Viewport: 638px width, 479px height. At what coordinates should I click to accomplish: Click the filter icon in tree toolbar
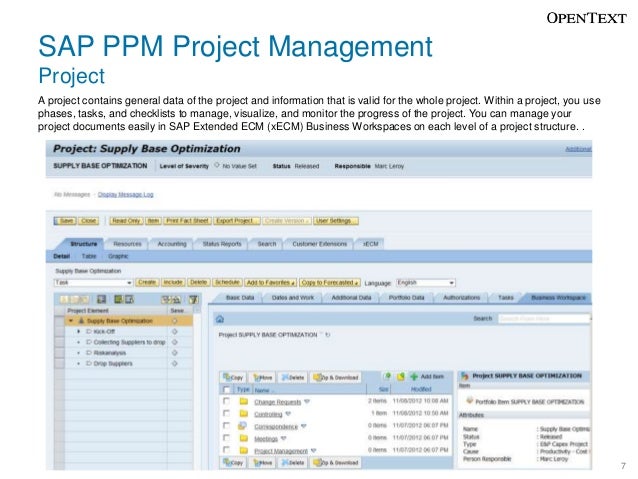click(x=194, y=300)
